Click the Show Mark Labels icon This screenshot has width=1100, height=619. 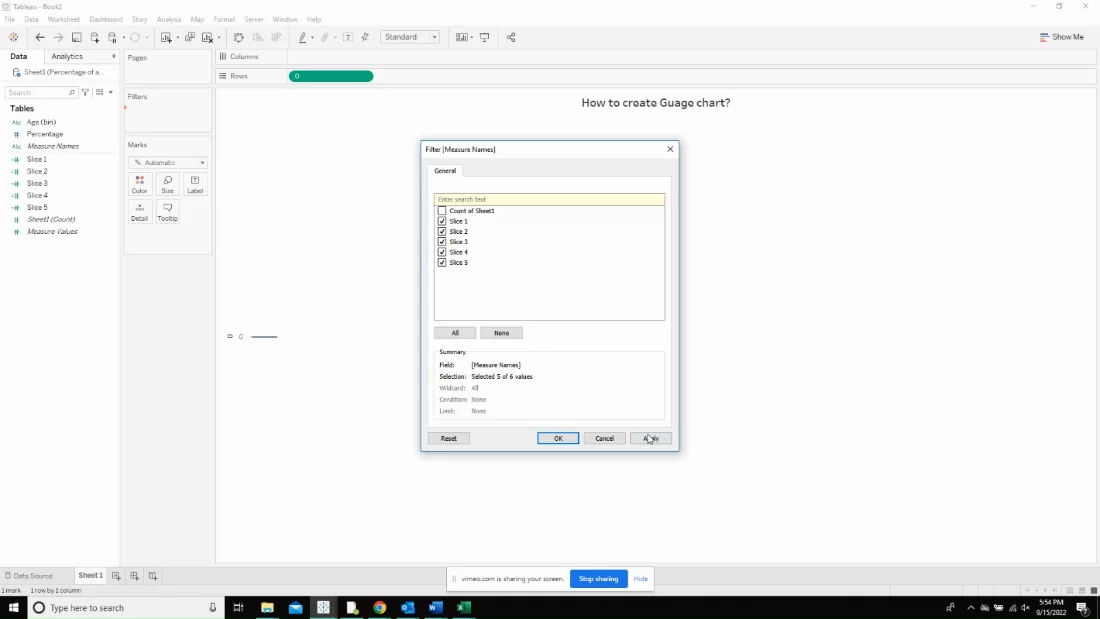coord(348,37)
